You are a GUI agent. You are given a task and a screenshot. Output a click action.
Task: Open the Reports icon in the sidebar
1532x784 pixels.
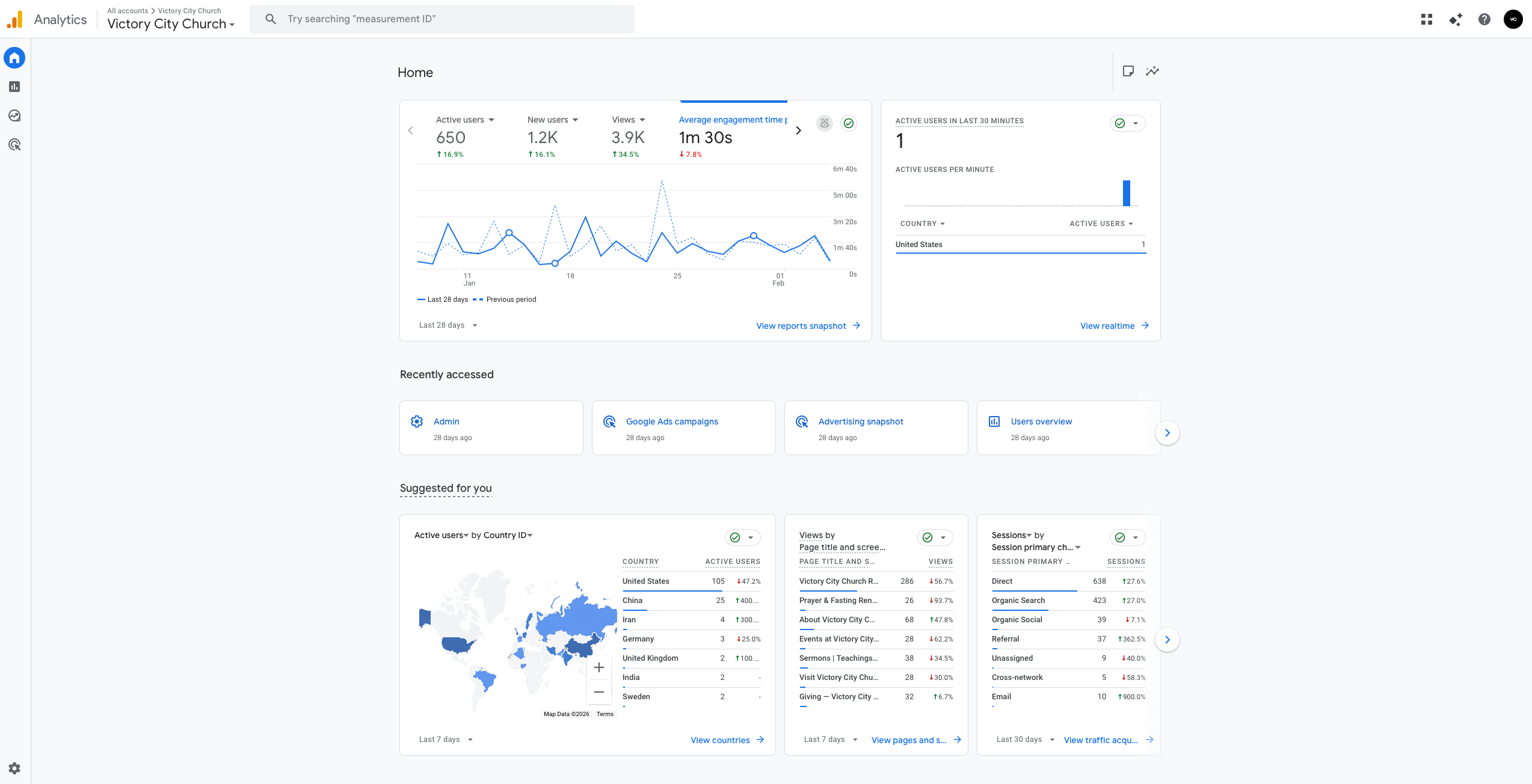pyautogui.click(x=14, y=87)
